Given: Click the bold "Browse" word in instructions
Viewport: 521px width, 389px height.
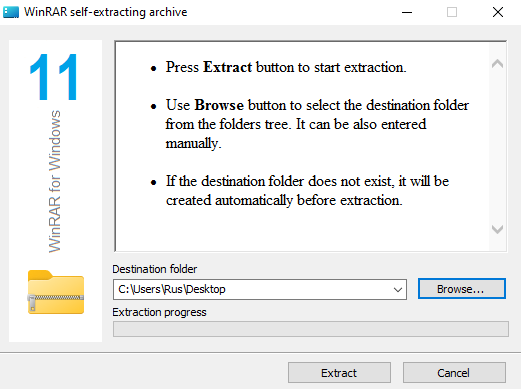Looking at the screenshot, I should (x=219, y=105).
